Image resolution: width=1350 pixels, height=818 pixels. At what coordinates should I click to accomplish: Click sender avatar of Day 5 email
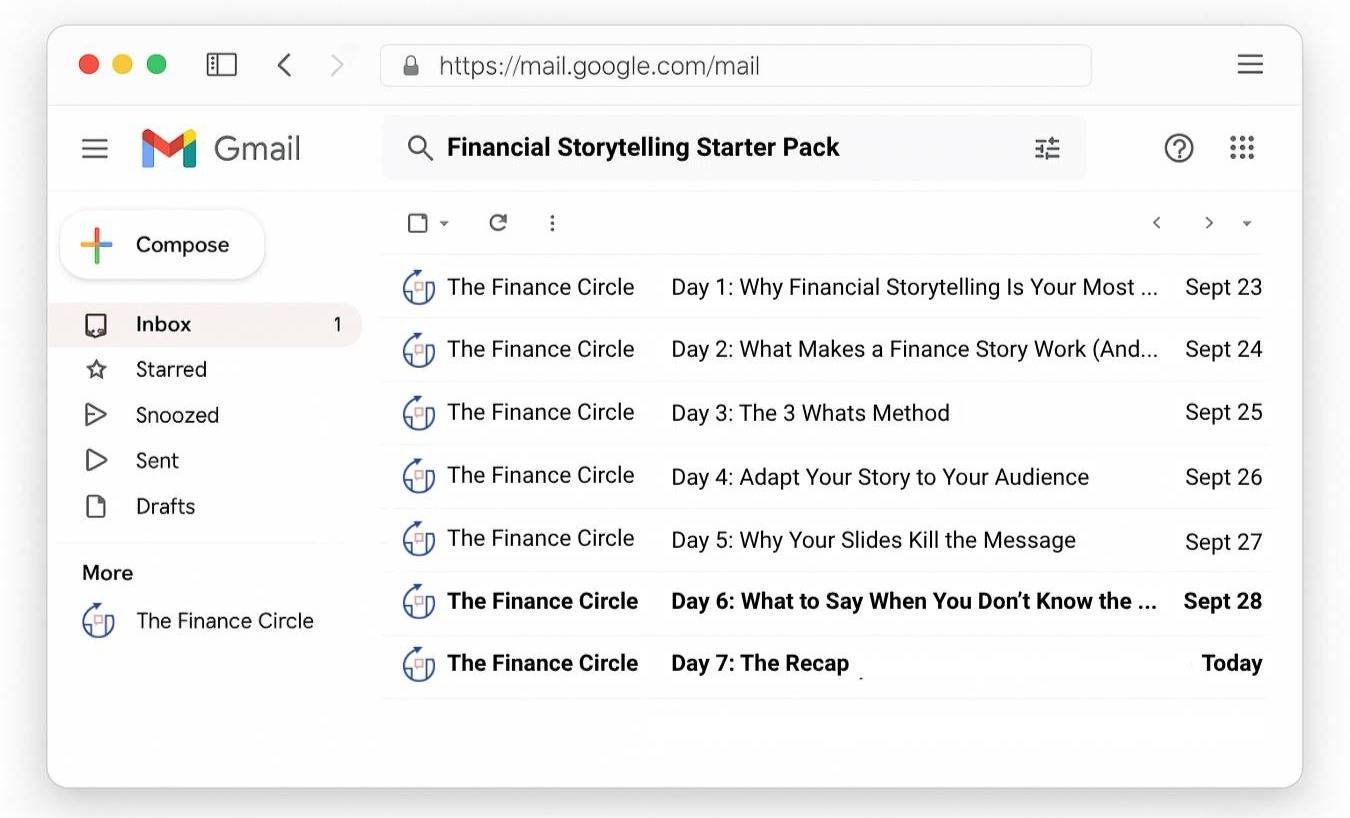419,539
